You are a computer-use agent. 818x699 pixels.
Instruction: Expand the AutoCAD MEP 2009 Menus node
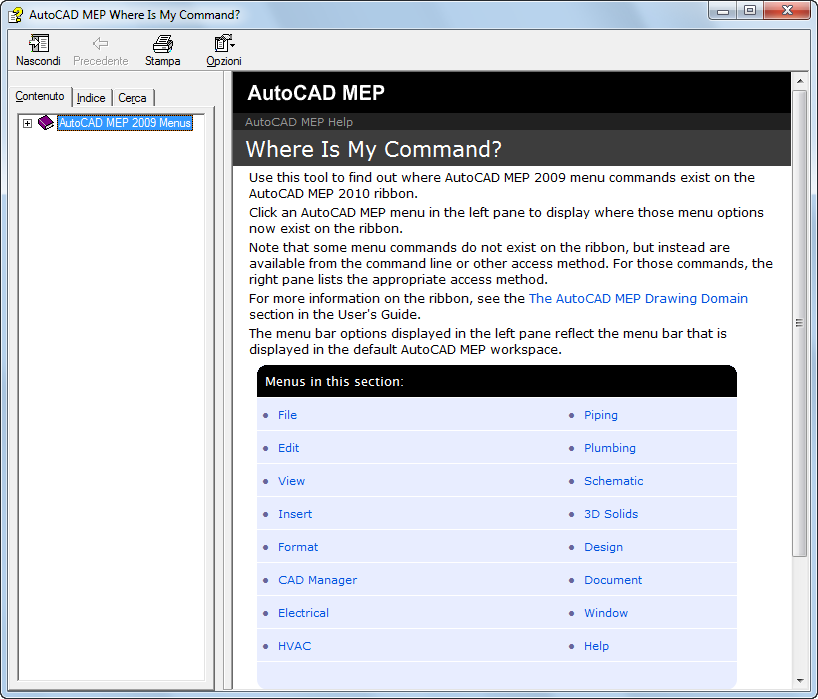coord(27,124)
